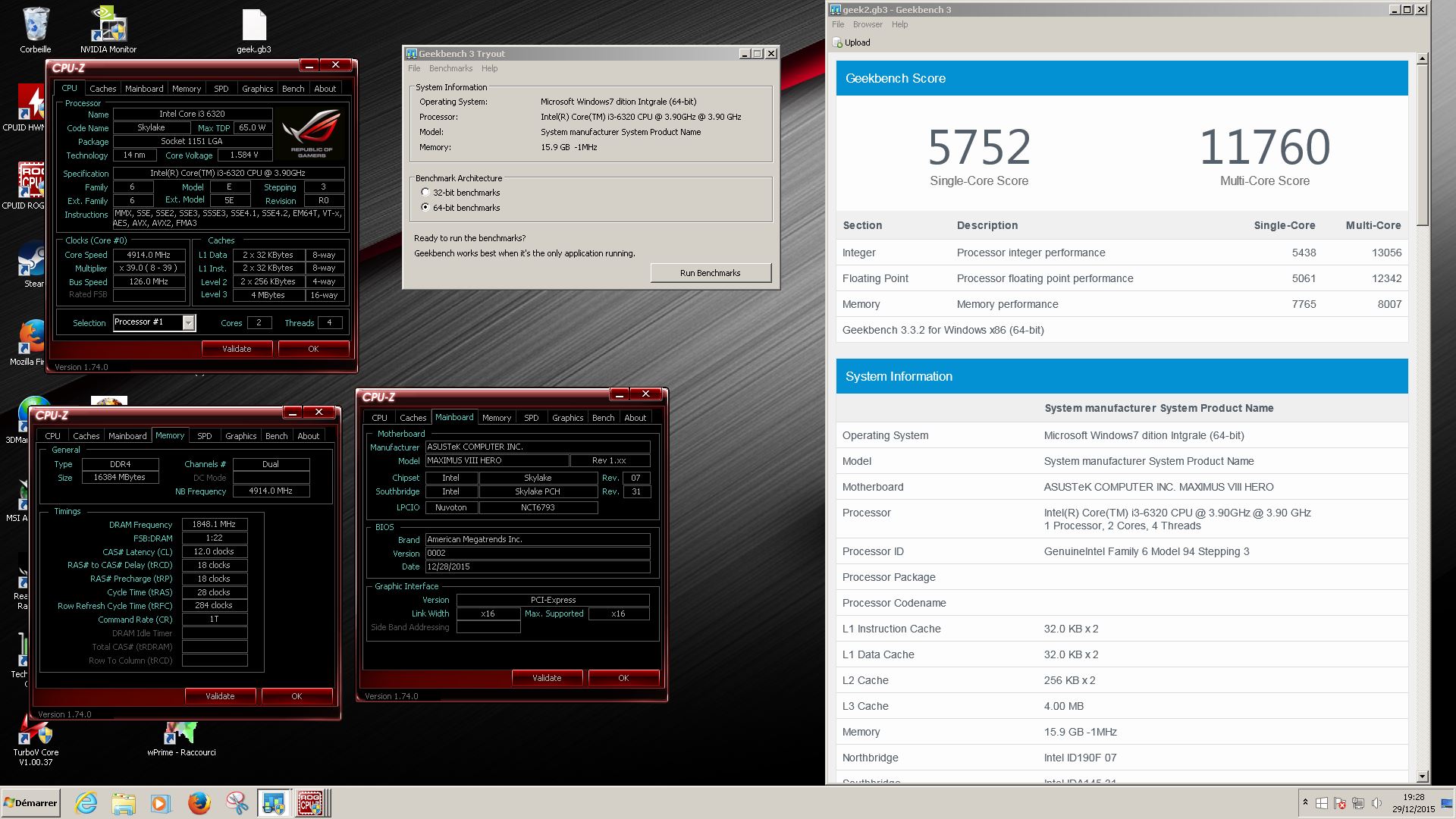Switch to the ROG CPU-Z taskbar button
The image size is (1456, 819).
tap(310, 803)
